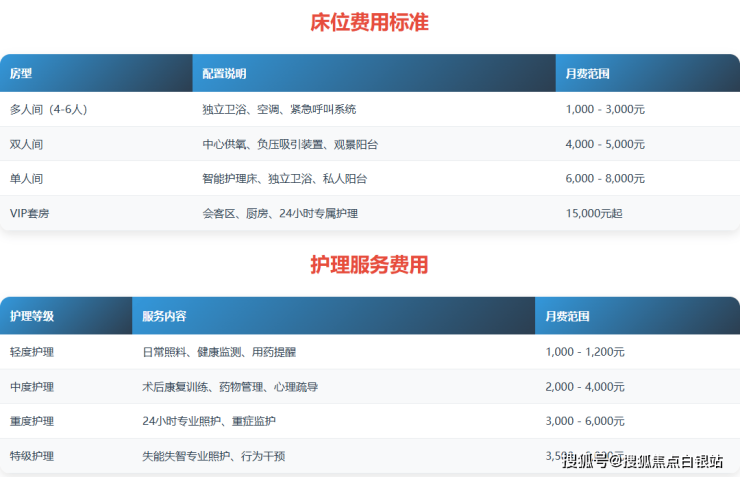Click the 服务内容 column header
Screen dimensions: 740x477
[164, 316]
